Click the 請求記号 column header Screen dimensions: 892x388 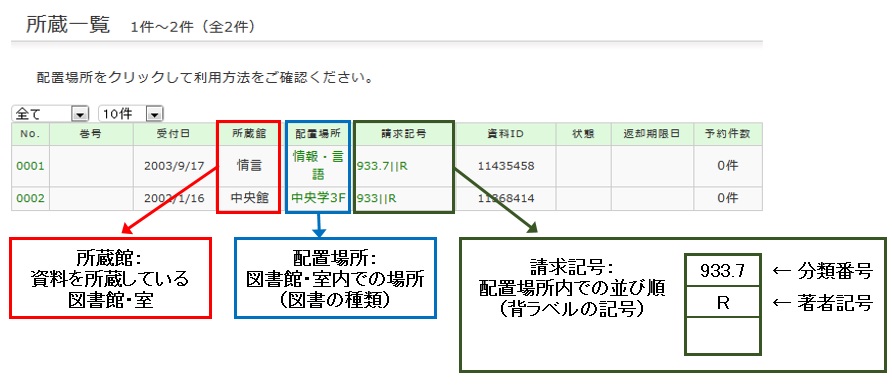coord(404,134)
